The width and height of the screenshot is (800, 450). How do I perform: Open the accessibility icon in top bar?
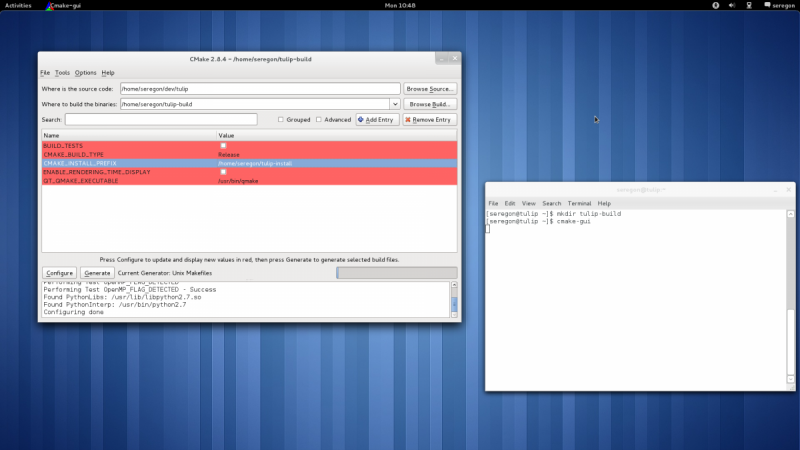(x=715, y=5)
